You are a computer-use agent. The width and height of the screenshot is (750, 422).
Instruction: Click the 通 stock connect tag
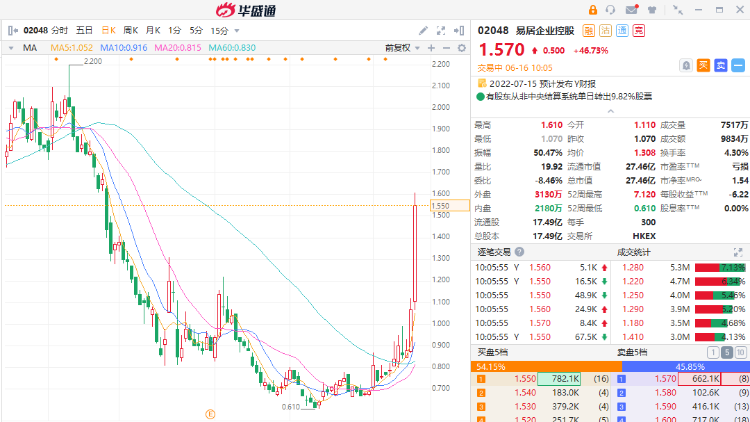click(x=622, y=31)
